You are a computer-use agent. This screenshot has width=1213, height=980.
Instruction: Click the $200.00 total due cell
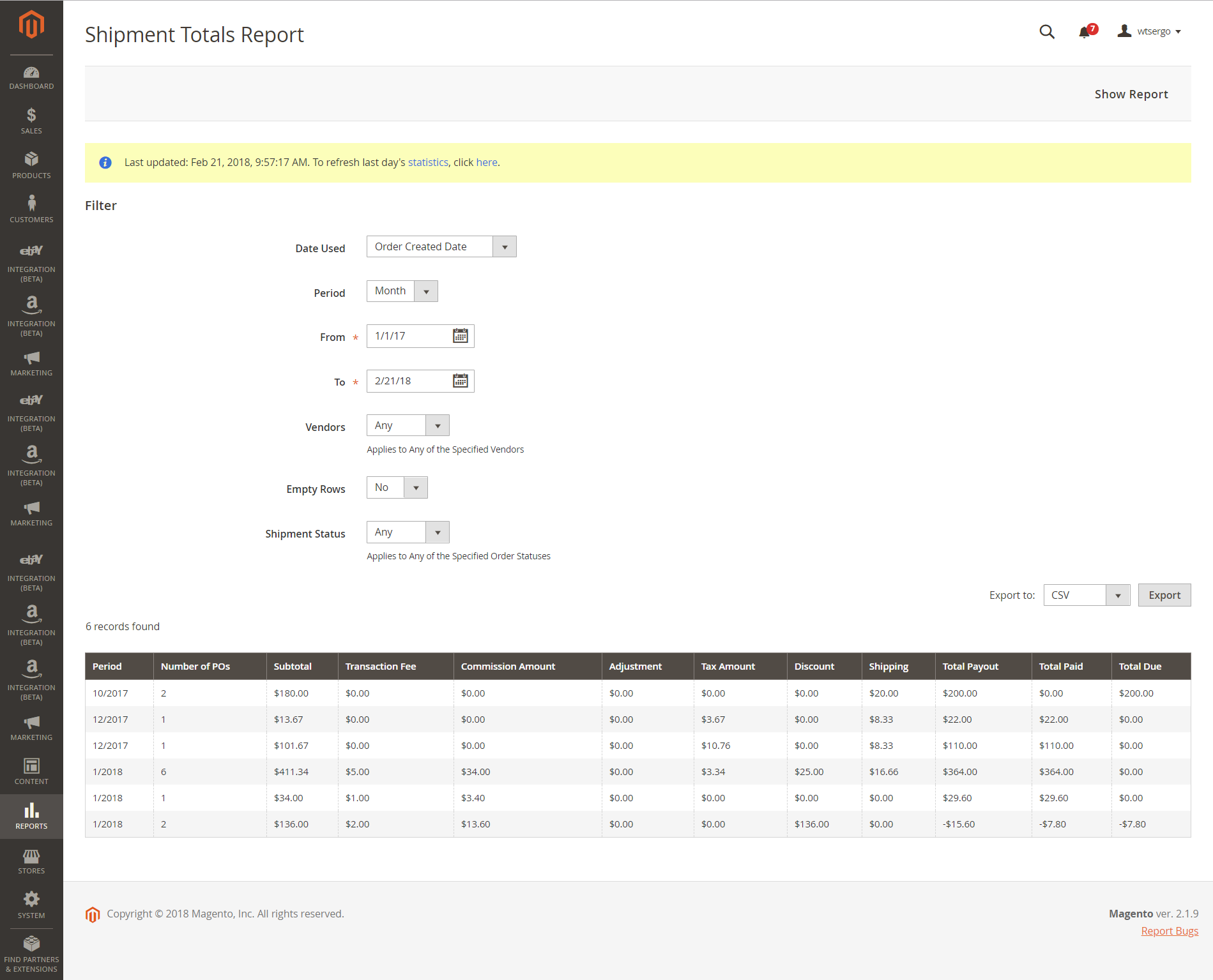(x=1151, y=693)
